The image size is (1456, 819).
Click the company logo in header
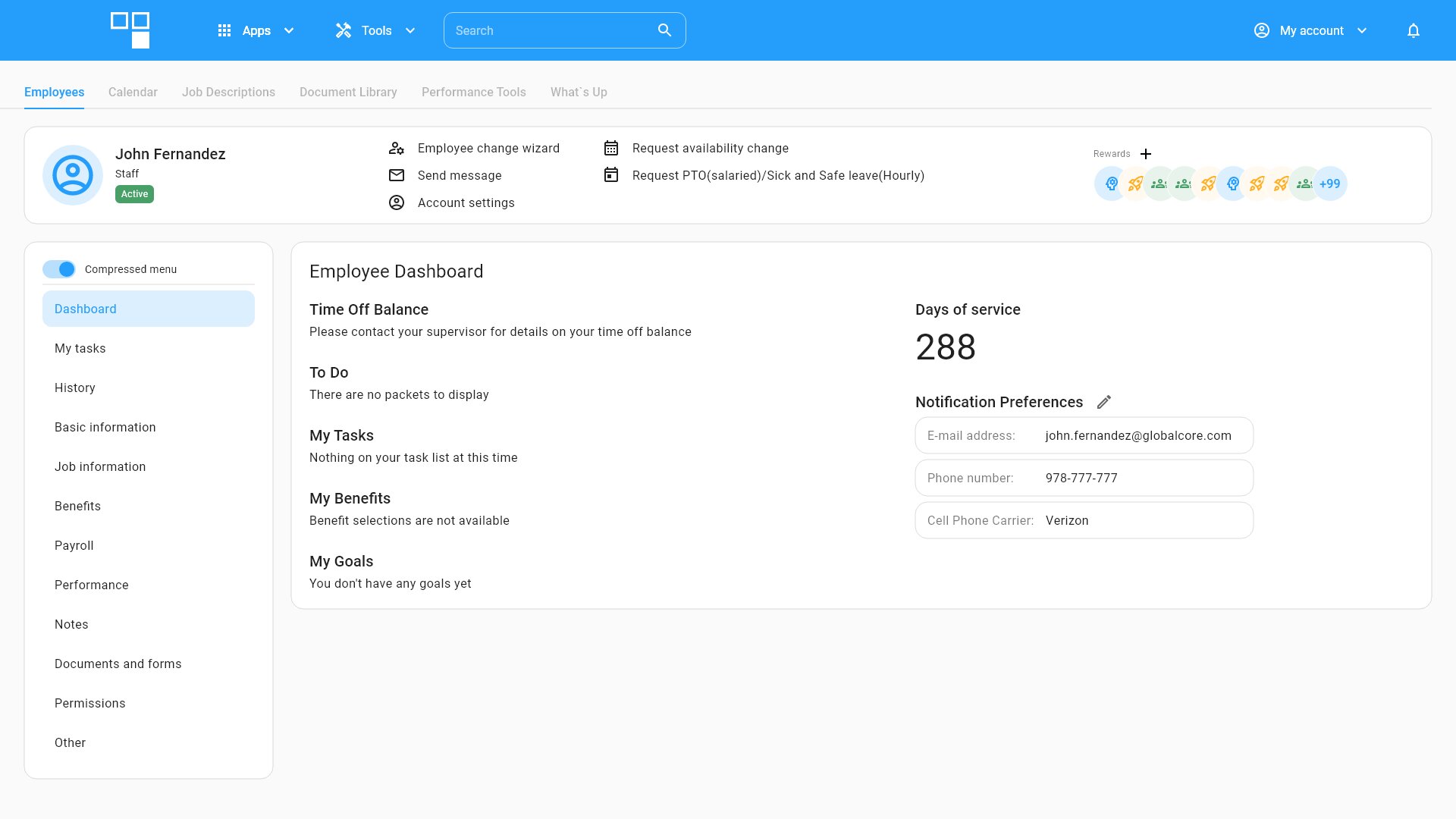[x=130, y=30]
